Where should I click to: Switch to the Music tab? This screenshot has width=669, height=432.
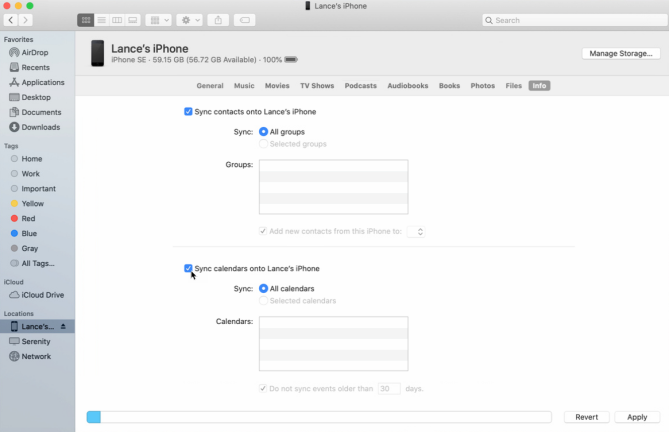pos(244,86)
